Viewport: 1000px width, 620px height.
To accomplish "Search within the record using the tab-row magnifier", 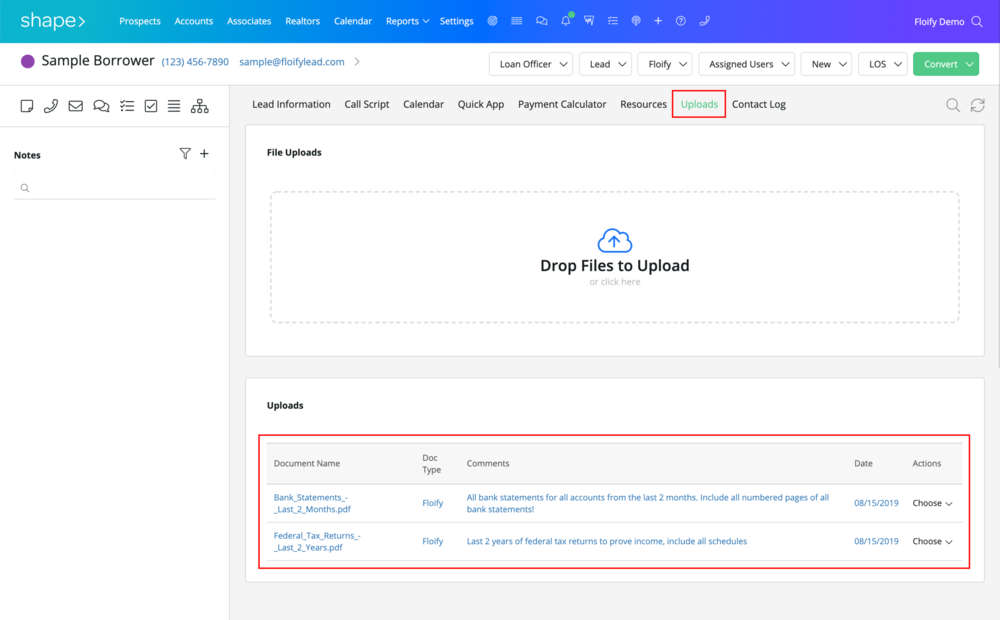I will click(953, 105).
